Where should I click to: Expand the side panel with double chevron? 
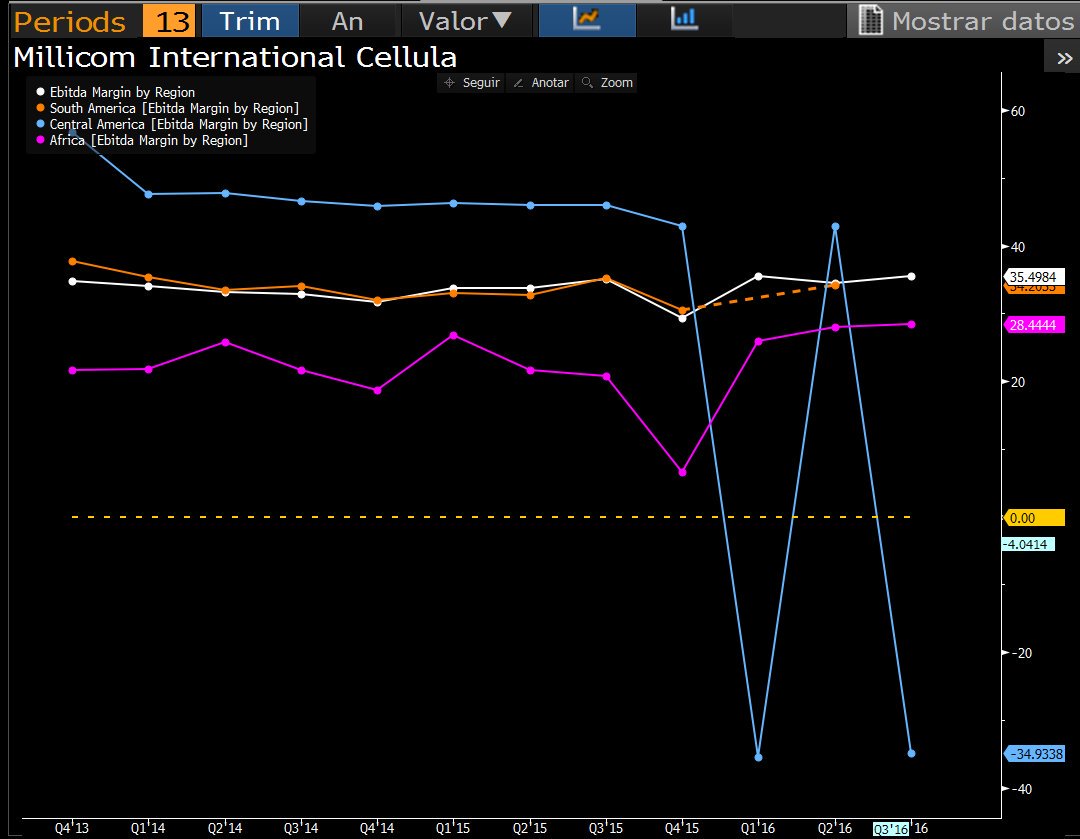coord(1064,59)
